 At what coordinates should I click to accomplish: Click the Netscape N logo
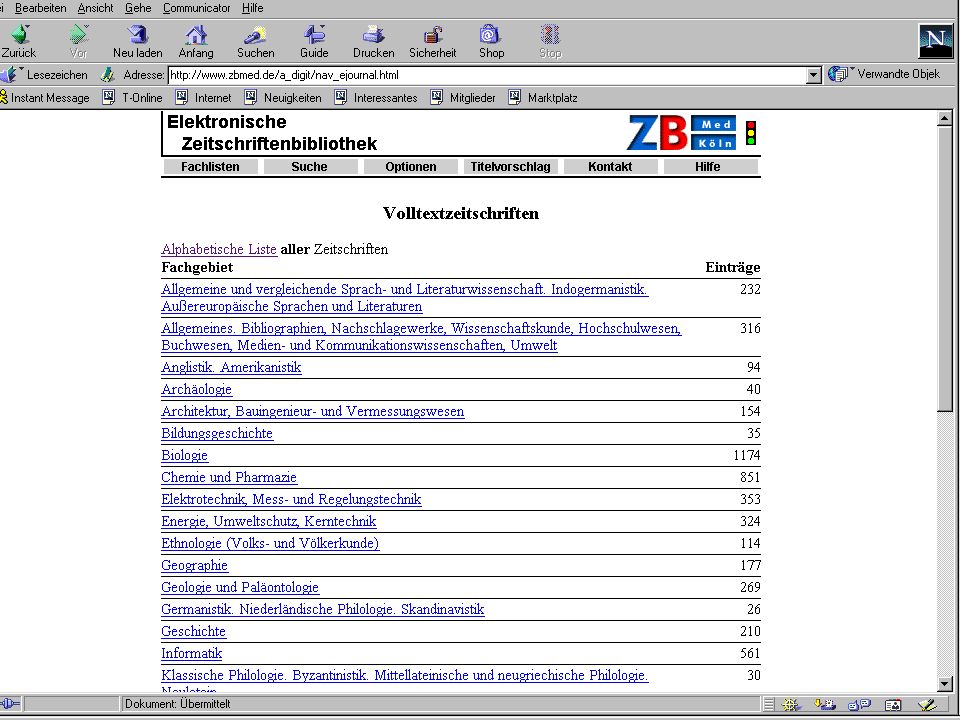tap(936, 41)
